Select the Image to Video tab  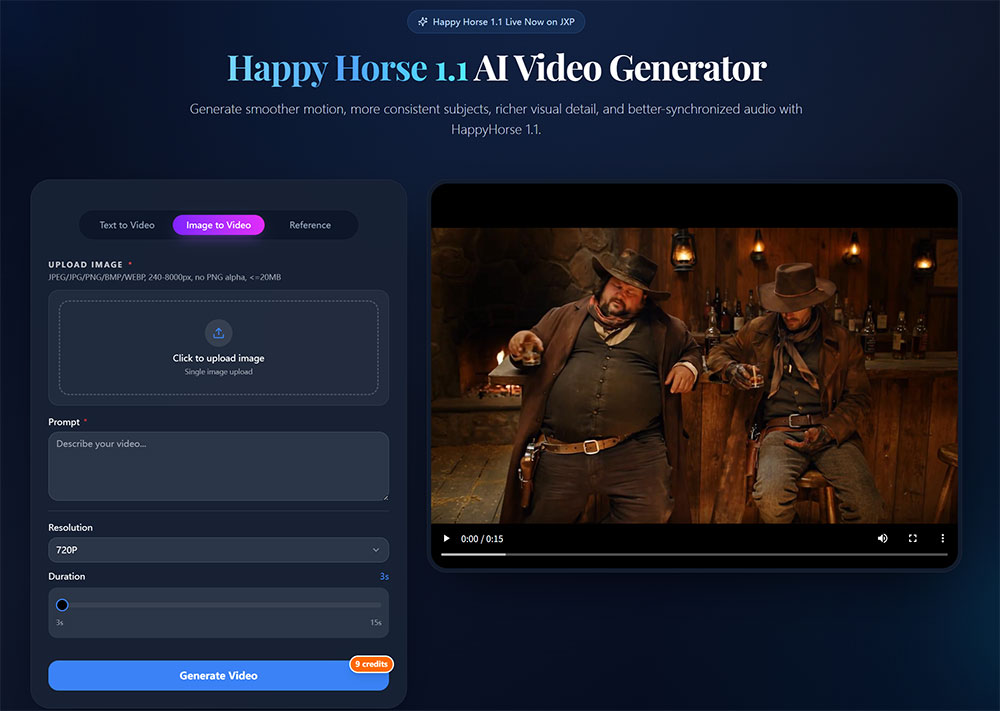(218, 225)
